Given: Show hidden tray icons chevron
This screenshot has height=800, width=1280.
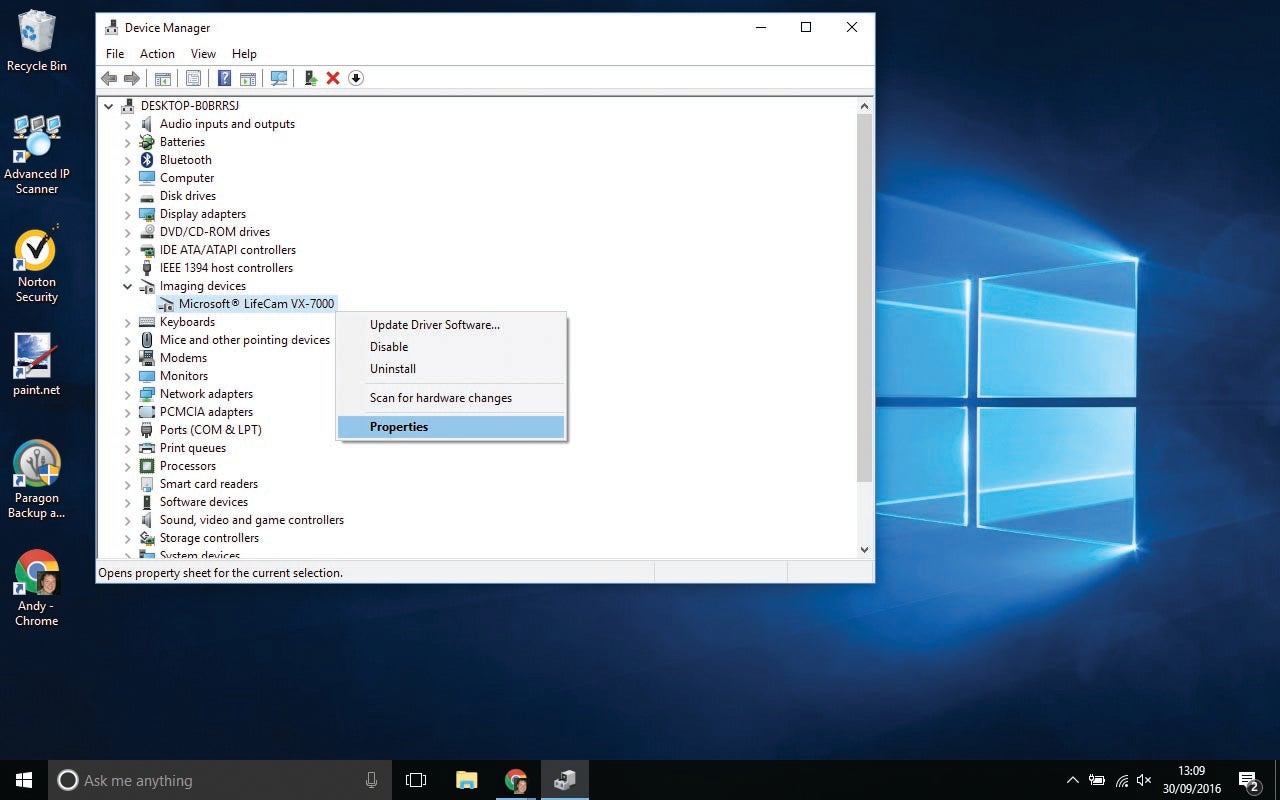Looking at the screenshot, I should pos(1073,780).
